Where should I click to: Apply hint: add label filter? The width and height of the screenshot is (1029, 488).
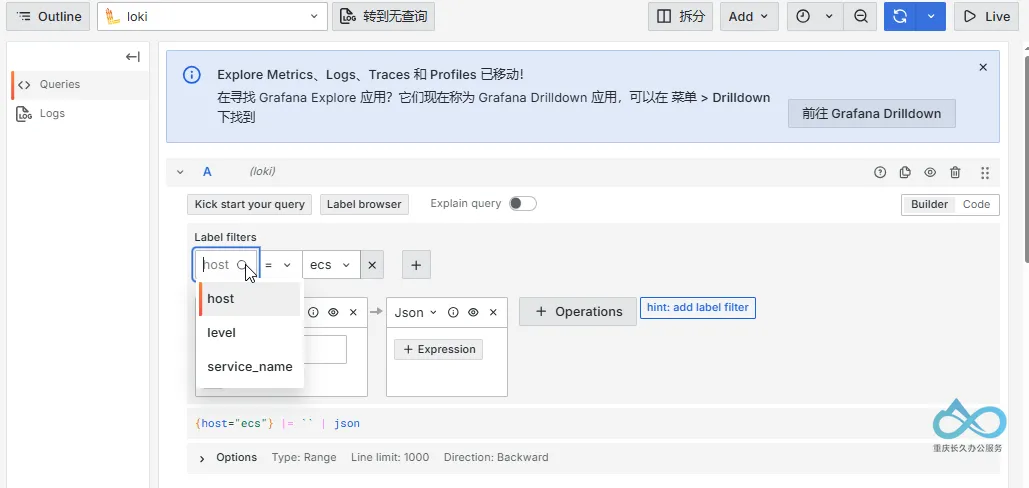[698, 308]
